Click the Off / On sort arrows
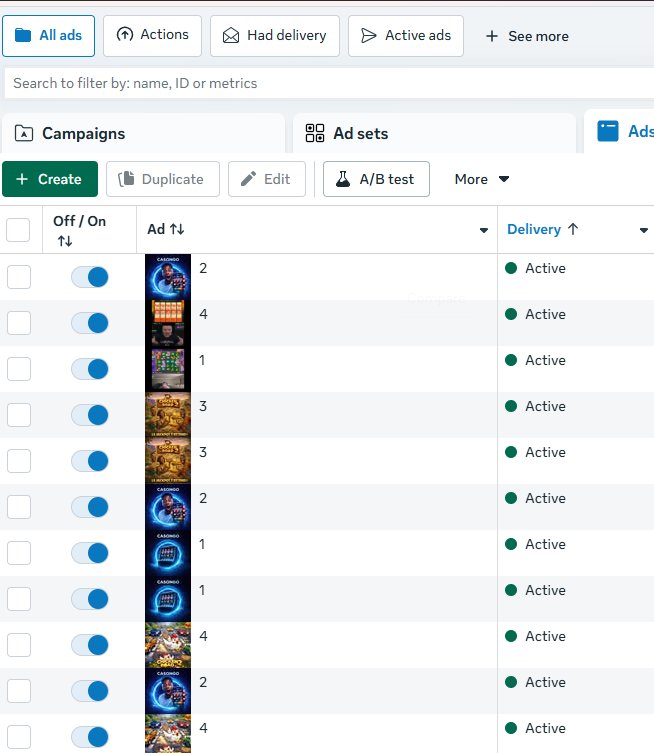Image resolution: width=654 pixels, height=753 pixels. [65, 241]
